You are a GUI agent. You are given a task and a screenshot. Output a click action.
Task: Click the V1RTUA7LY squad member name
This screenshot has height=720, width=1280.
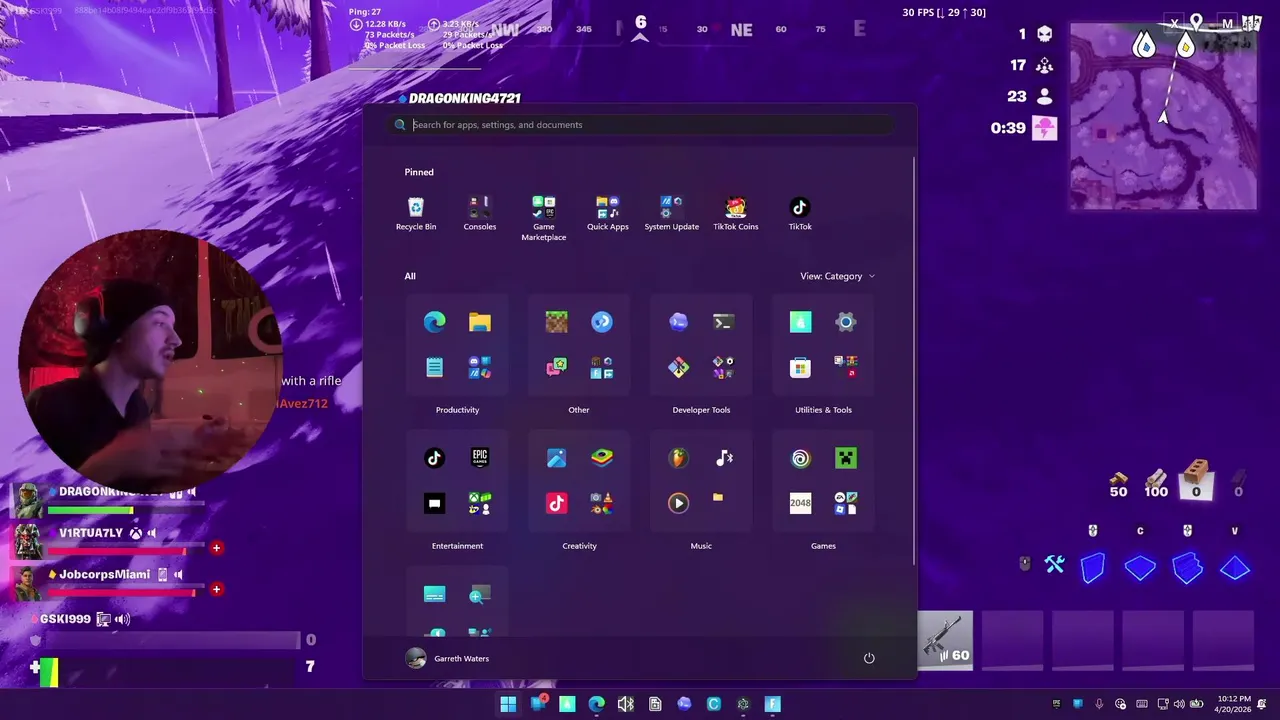pos(91,533)
